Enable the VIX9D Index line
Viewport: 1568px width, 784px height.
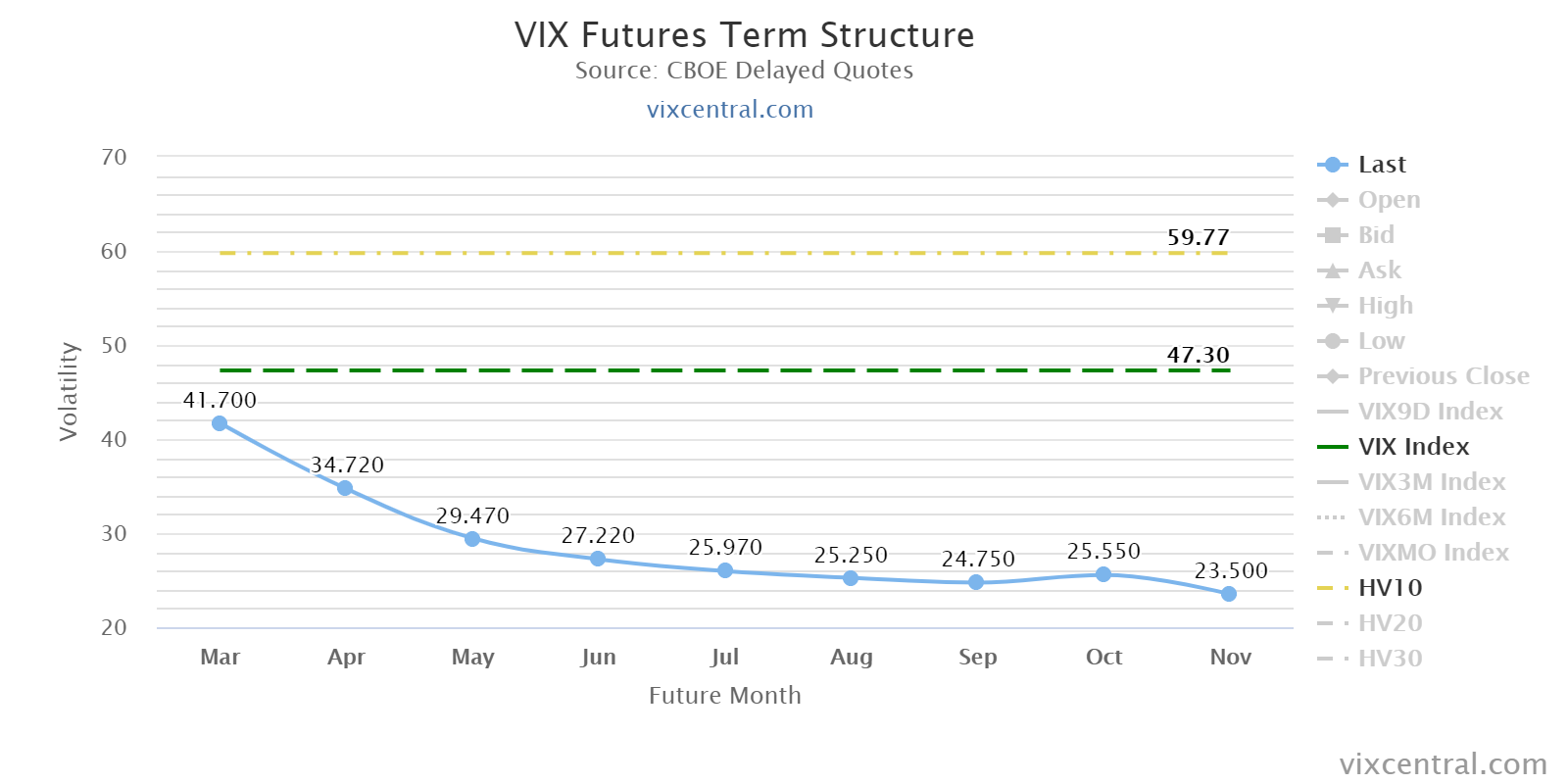pyautogui.click(x=1430, y=412)
